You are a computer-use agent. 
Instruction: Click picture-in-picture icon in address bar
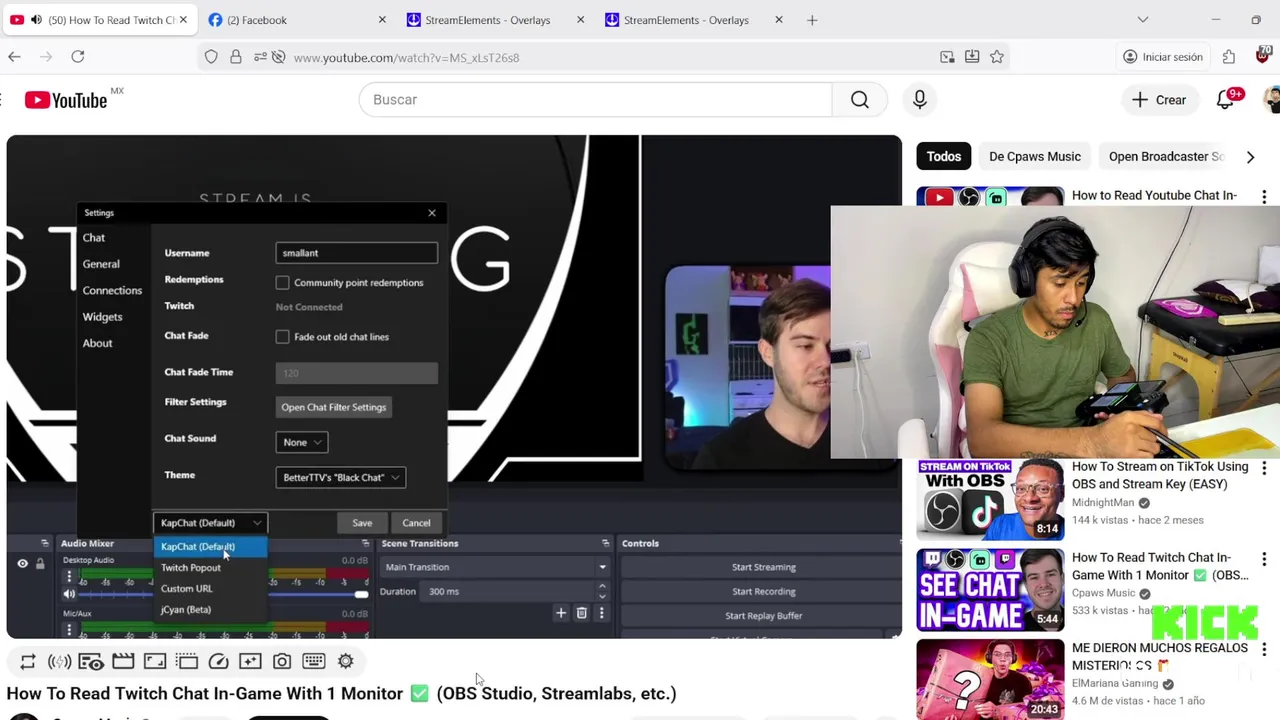pos(947,57)
